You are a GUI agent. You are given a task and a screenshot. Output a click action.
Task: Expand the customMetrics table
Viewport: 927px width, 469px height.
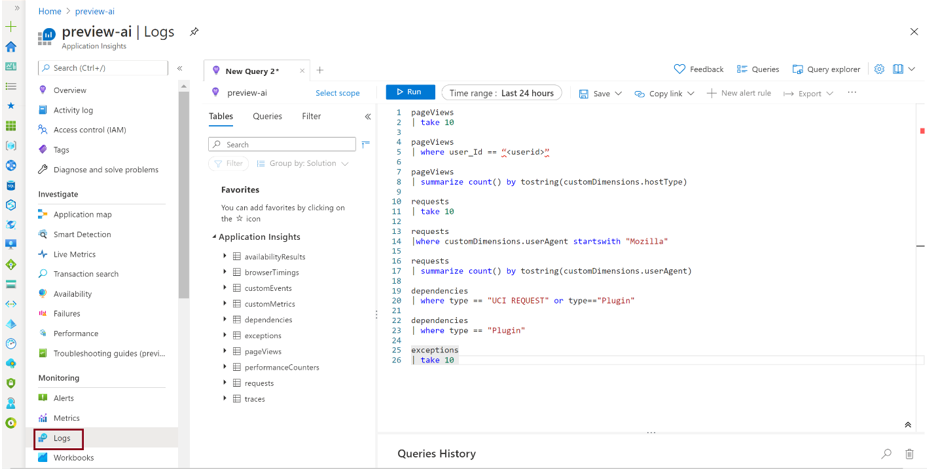click(225, 303)
